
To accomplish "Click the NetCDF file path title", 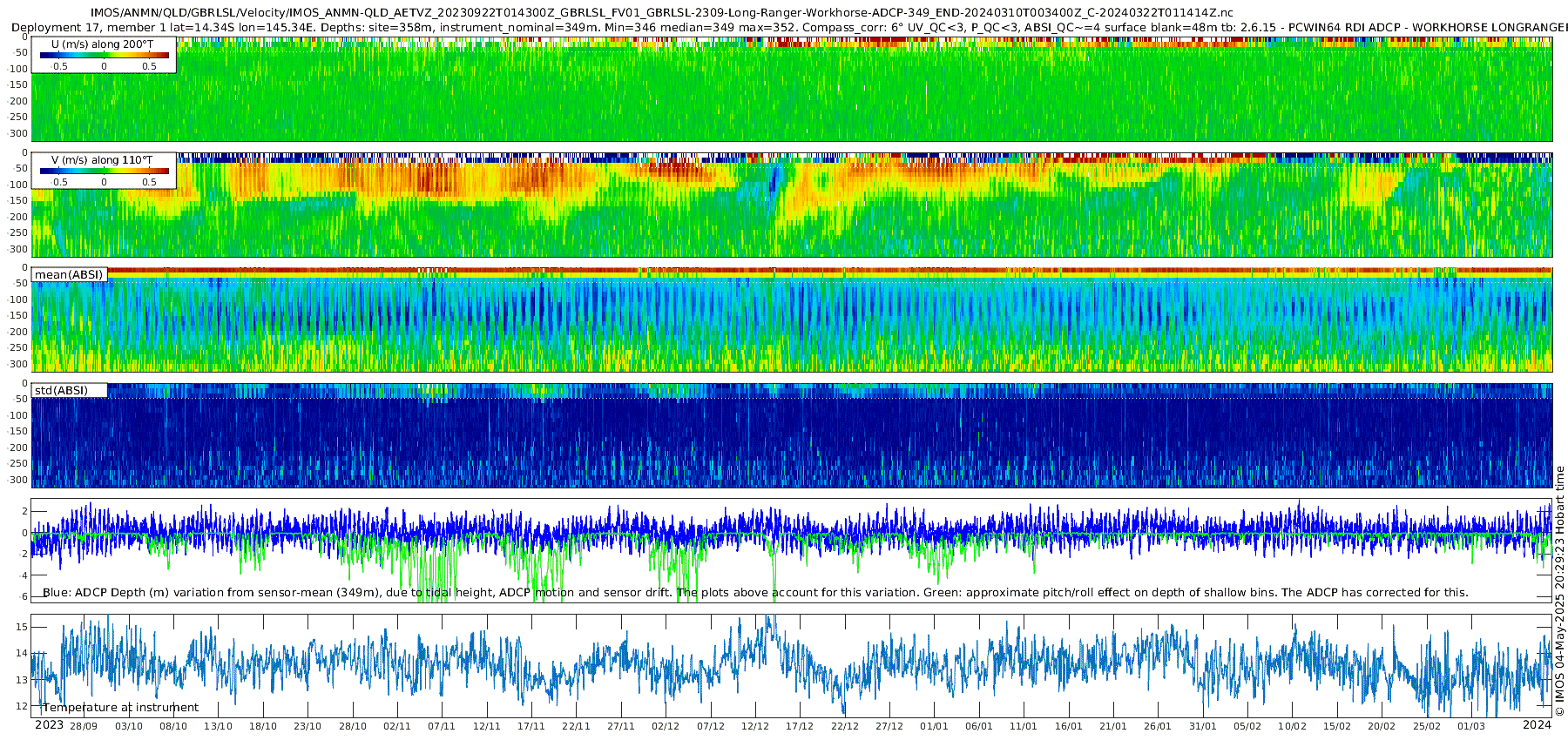I will [x=662, y=13].
